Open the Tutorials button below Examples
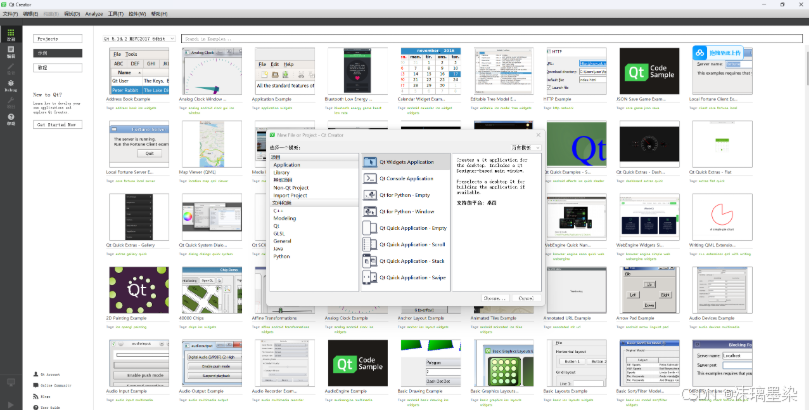The image size is (809, 410). tap(58, 68)
